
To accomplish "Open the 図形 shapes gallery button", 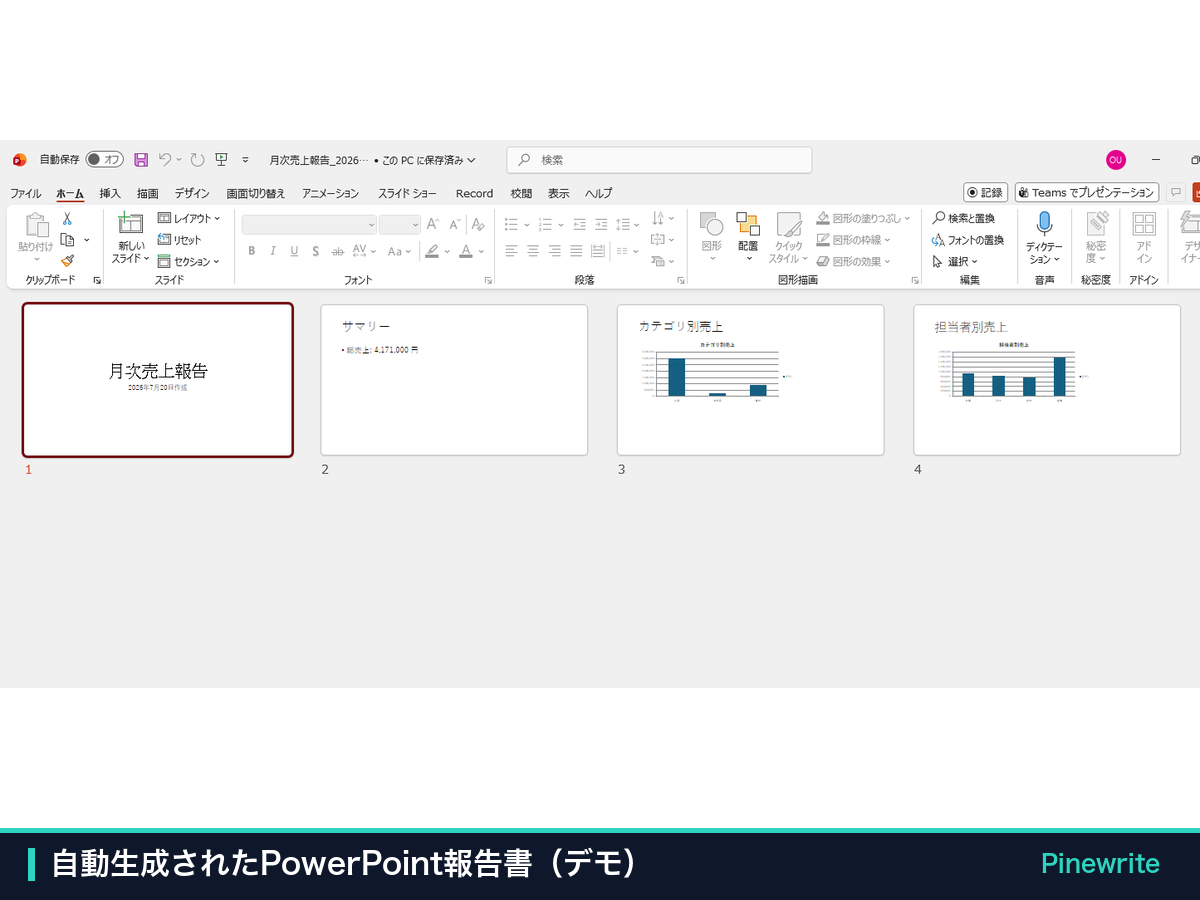I will coord(711,237).
